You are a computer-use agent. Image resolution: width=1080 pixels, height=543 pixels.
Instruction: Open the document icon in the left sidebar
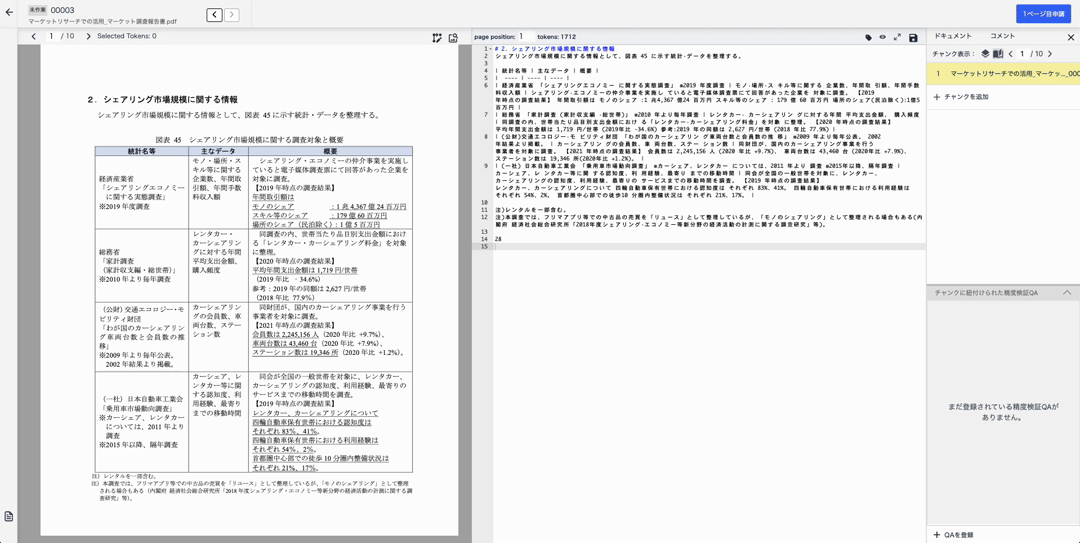click(8, 516)
